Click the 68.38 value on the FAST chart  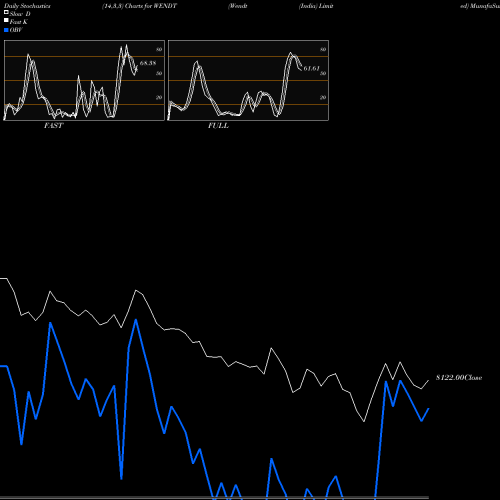[x=148, y=63]
